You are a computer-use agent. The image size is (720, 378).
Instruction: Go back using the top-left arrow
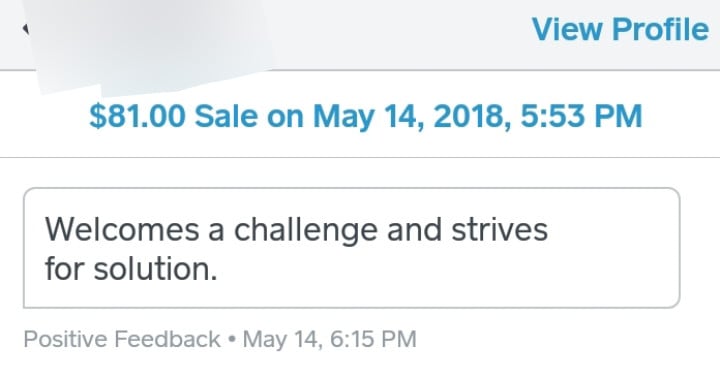(26, 29)
